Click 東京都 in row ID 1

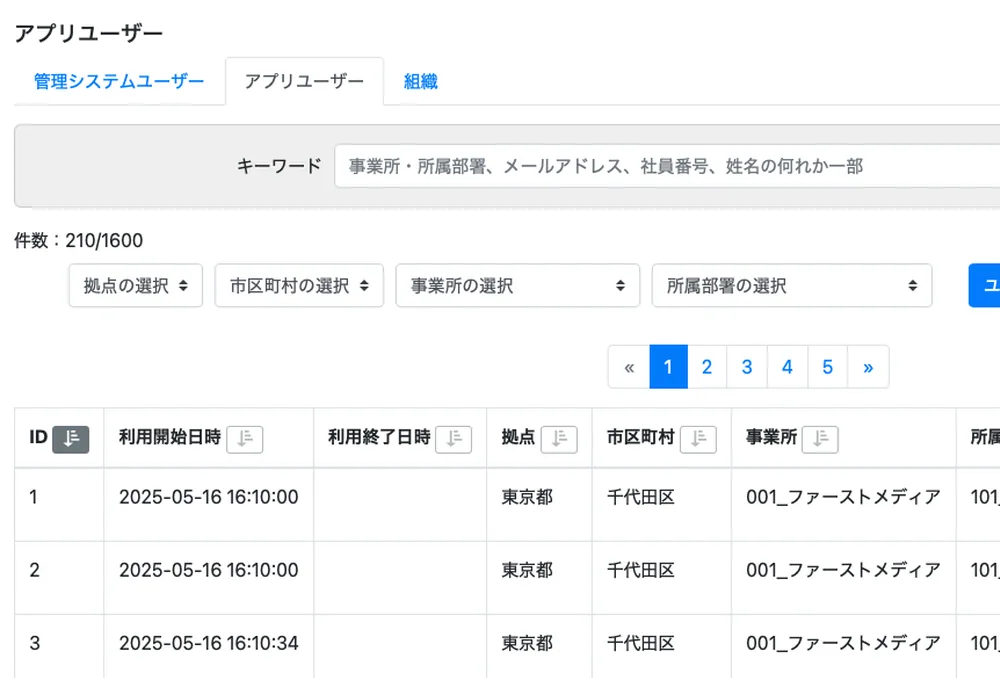coord(527,497)
